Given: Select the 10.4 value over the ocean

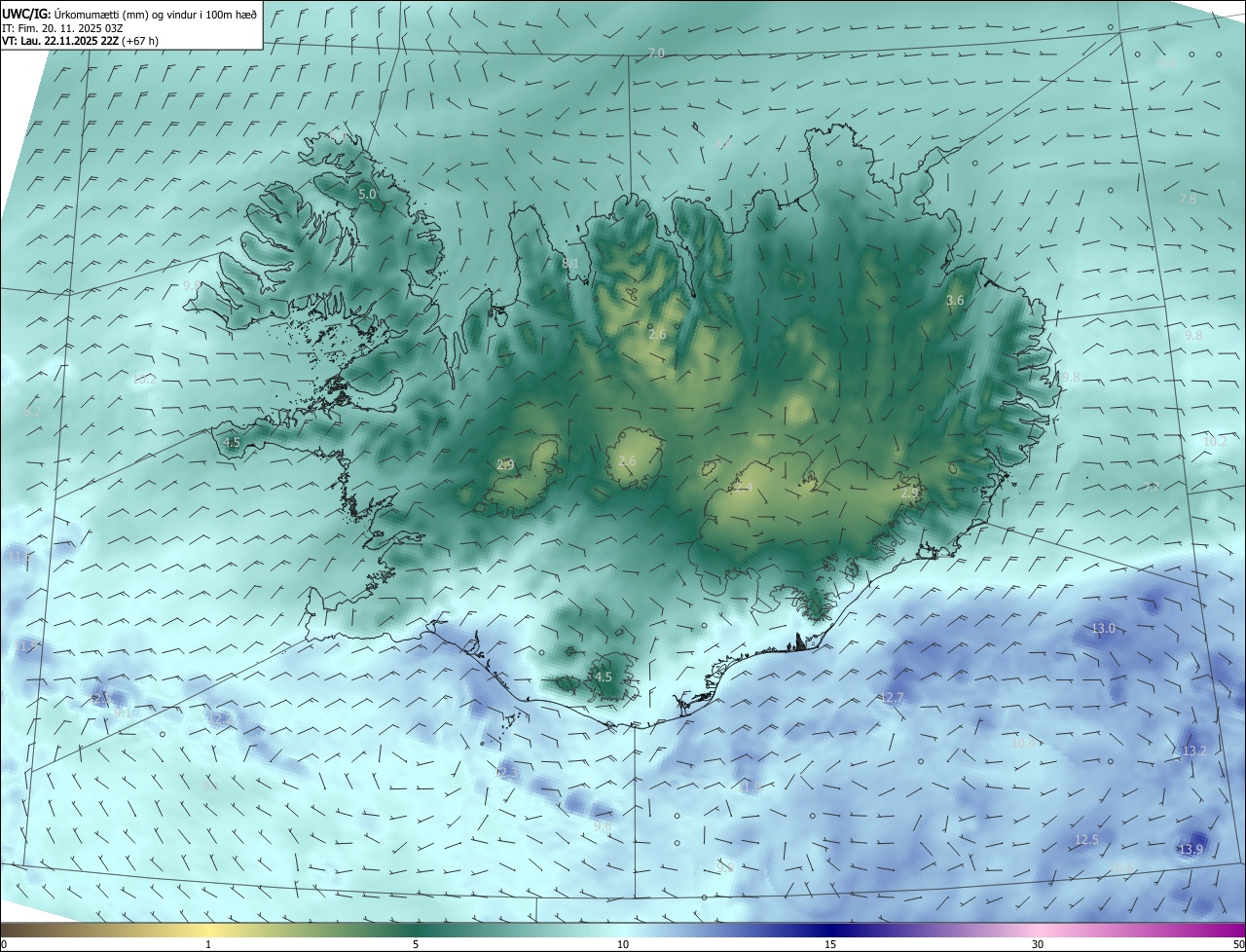Looking at the screenshot, I should (1023, 743).
